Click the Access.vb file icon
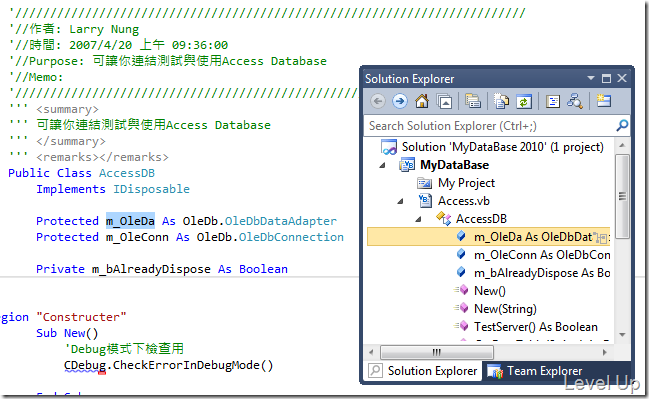Viewport: 649px width, 399px height. pos(425,201)
